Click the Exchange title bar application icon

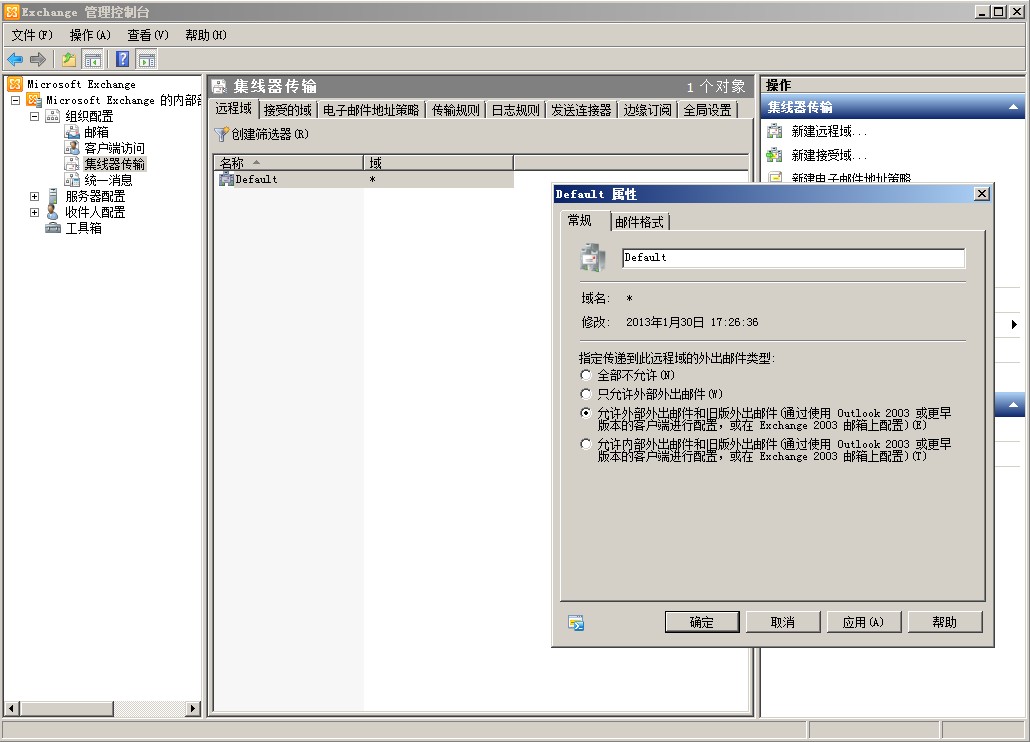[11, 11]
